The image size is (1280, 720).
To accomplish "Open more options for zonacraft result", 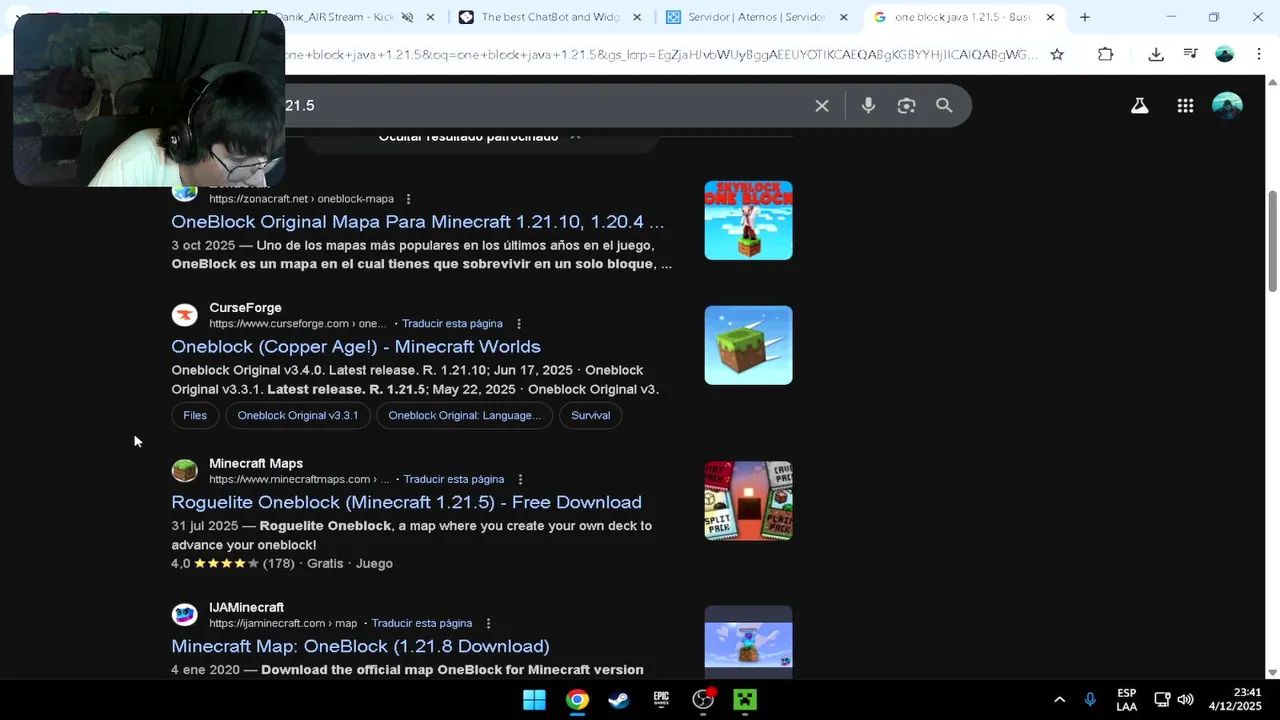I will (x=408, y=199).
